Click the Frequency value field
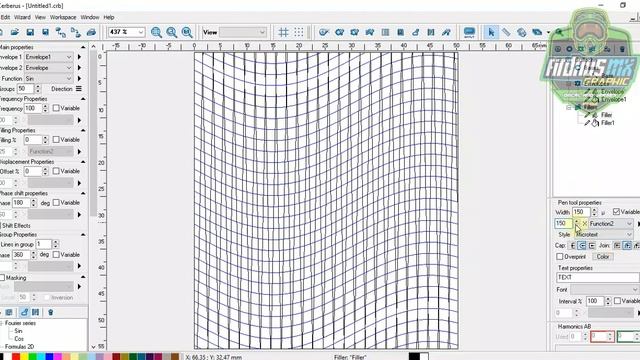The width and height of the screenshot is (640, 360). pos(33,109)
